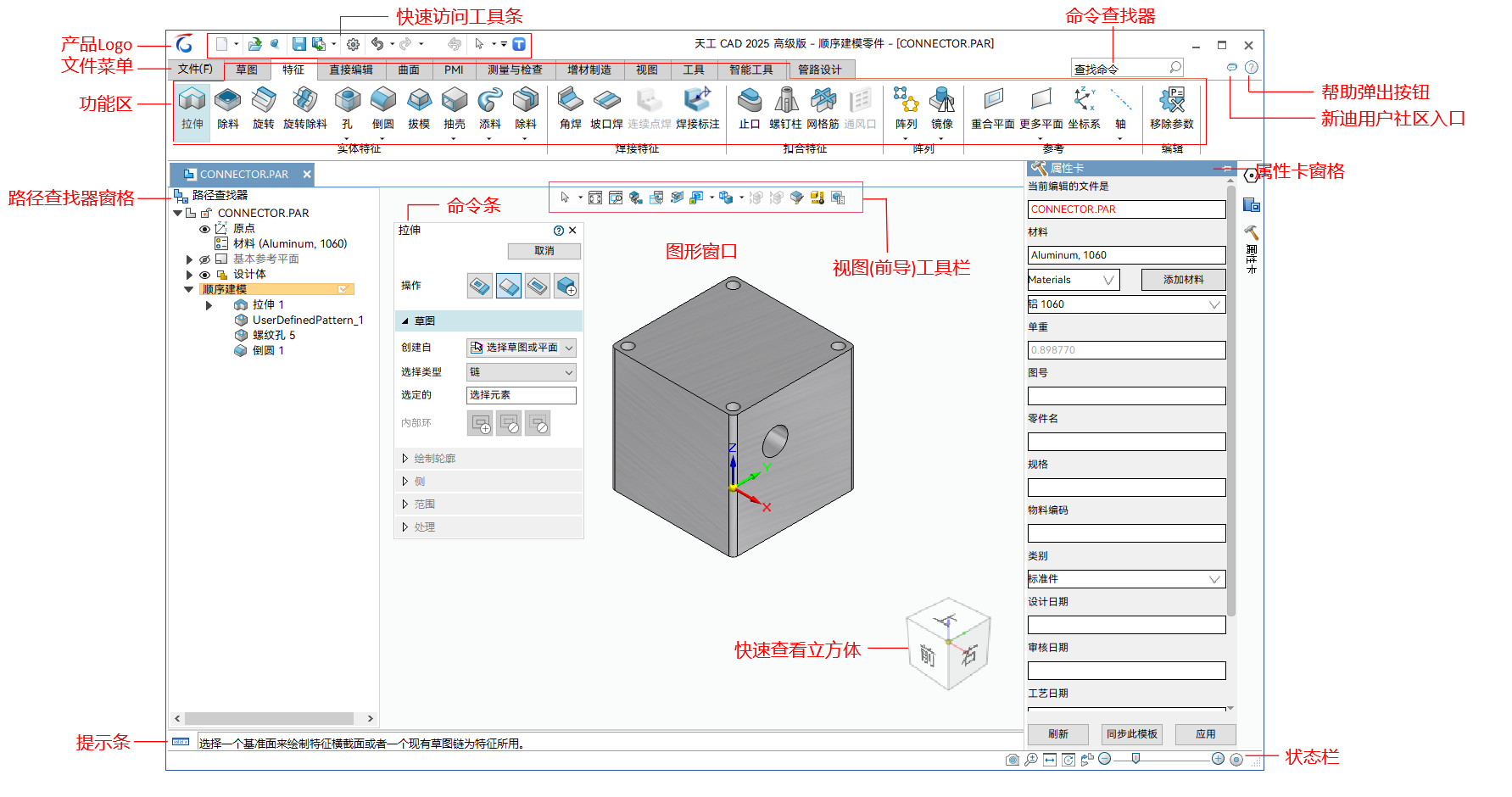Click the help question mark icon

[1252, 67]
